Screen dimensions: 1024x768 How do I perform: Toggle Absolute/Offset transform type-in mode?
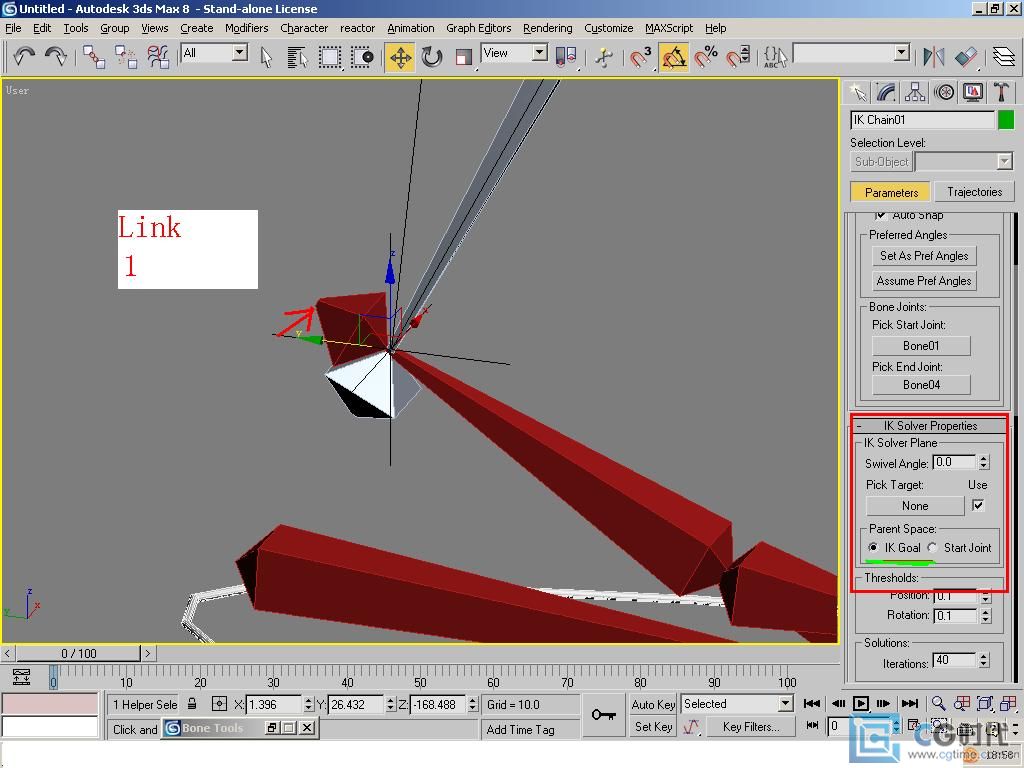[x=219, y=704]
